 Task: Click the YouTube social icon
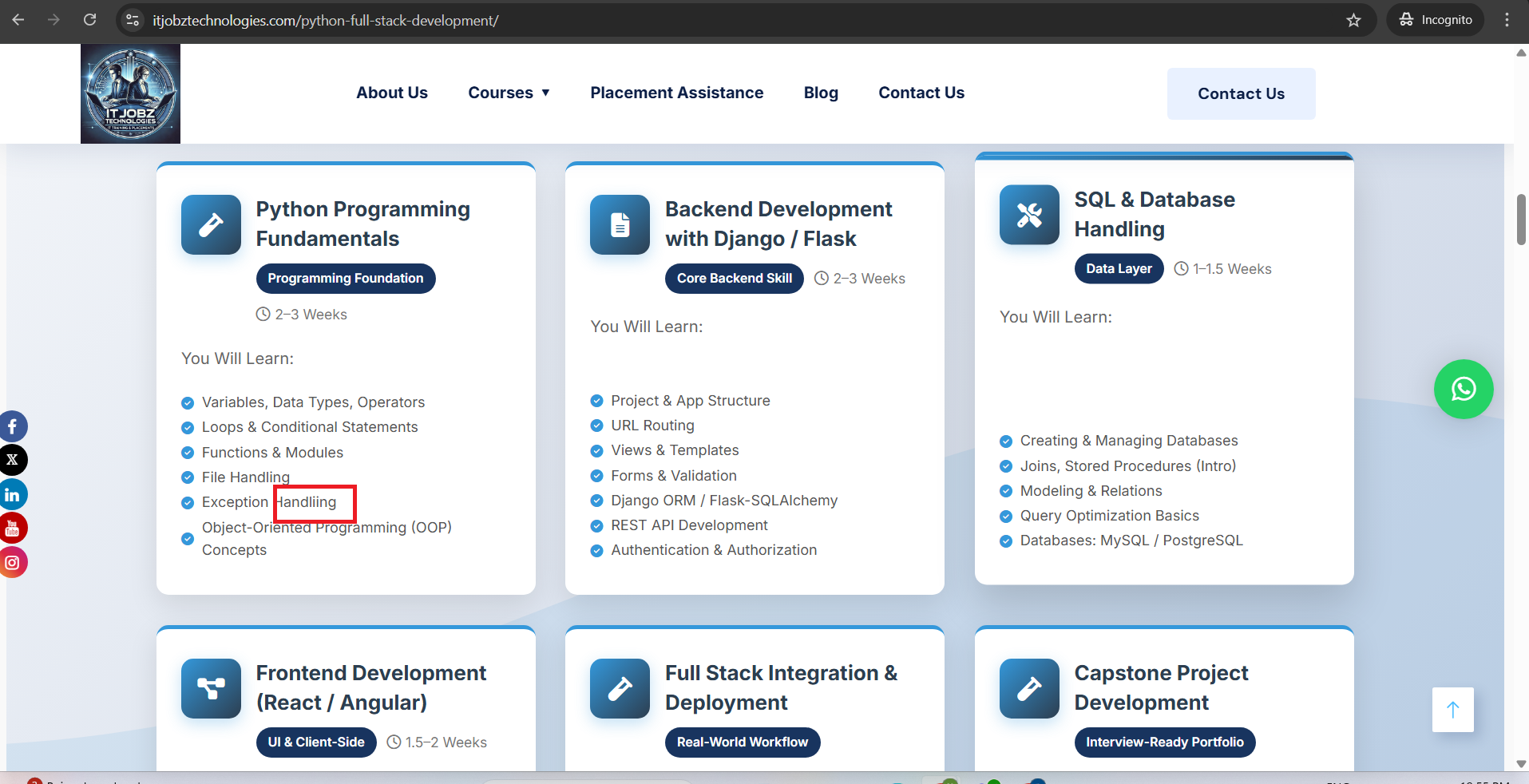(x=13, y=528)
